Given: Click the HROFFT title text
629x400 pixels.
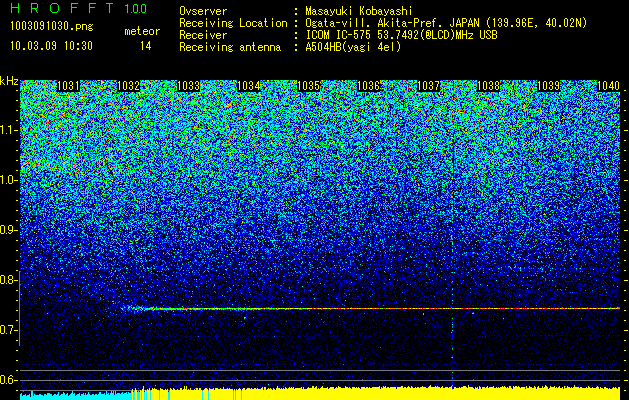Looking at the screenshot, I should click(x=62, y=8).
